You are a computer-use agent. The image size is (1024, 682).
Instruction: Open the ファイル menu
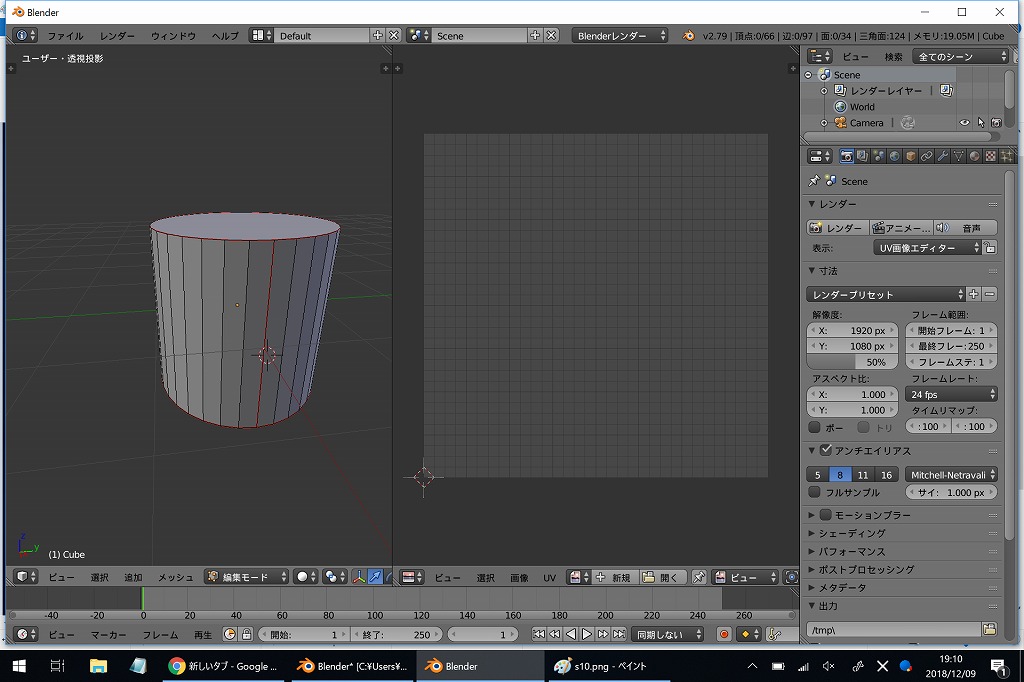[x=65, y=35]
